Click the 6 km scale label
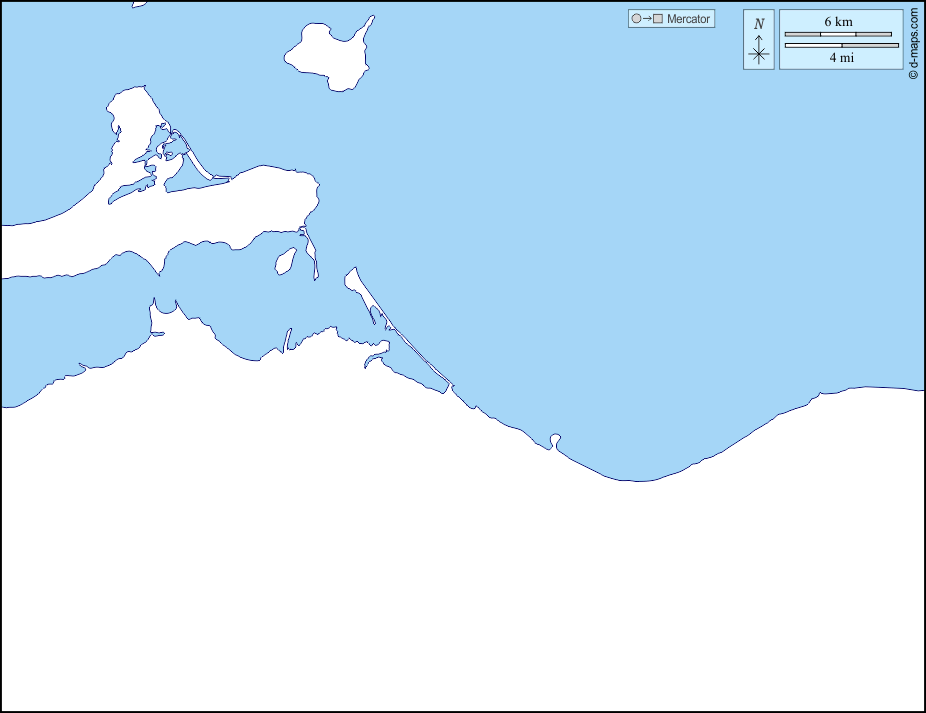926x713 pixels. coord(838,22)
